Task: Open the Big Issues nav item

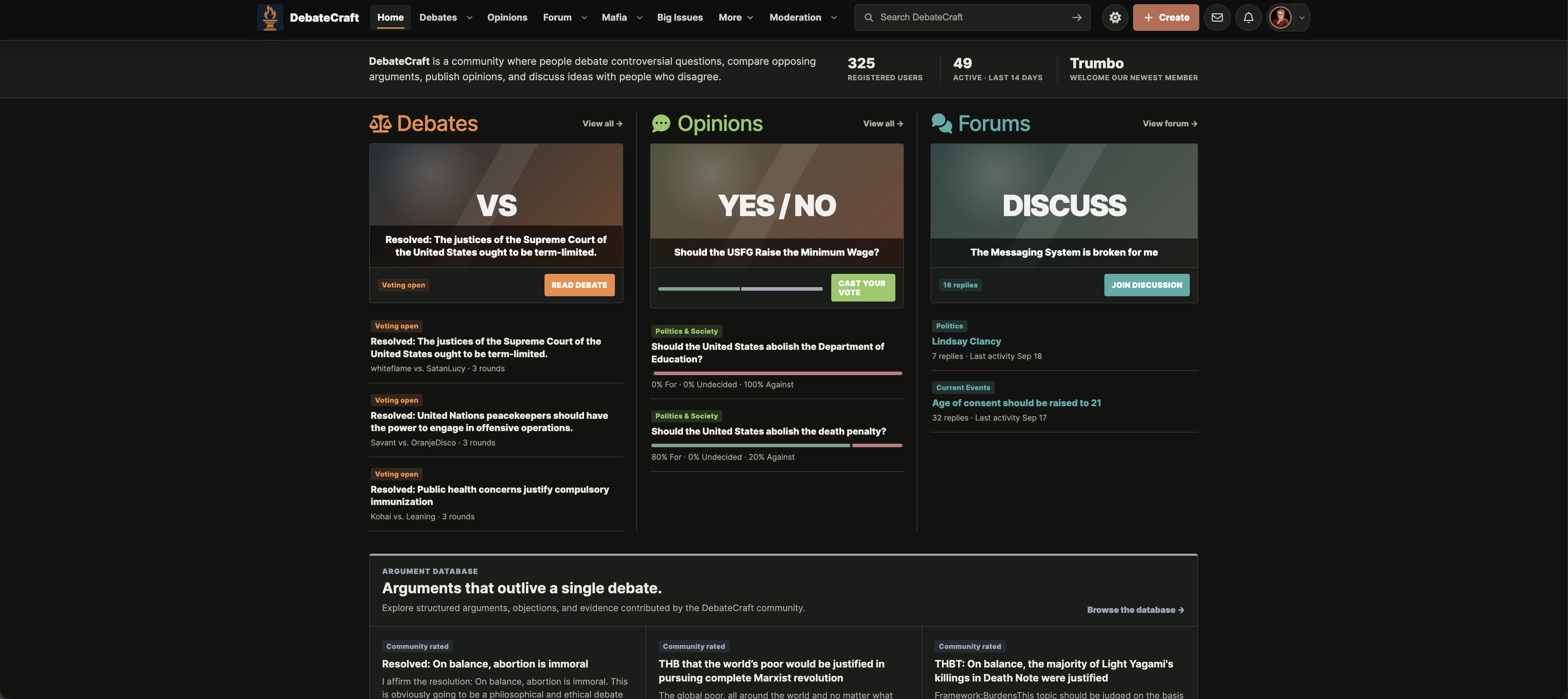Action: (679, 18)
